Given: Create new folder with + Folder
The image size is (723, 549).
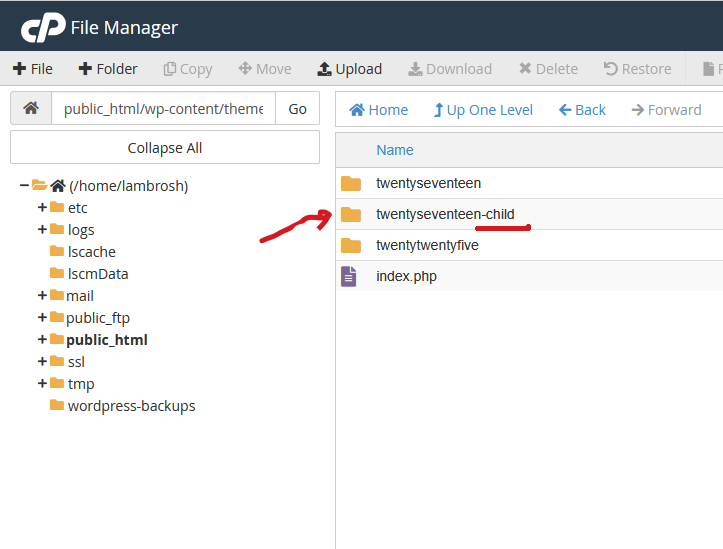Looking at the screenshot, I should [x=108, y=69].
